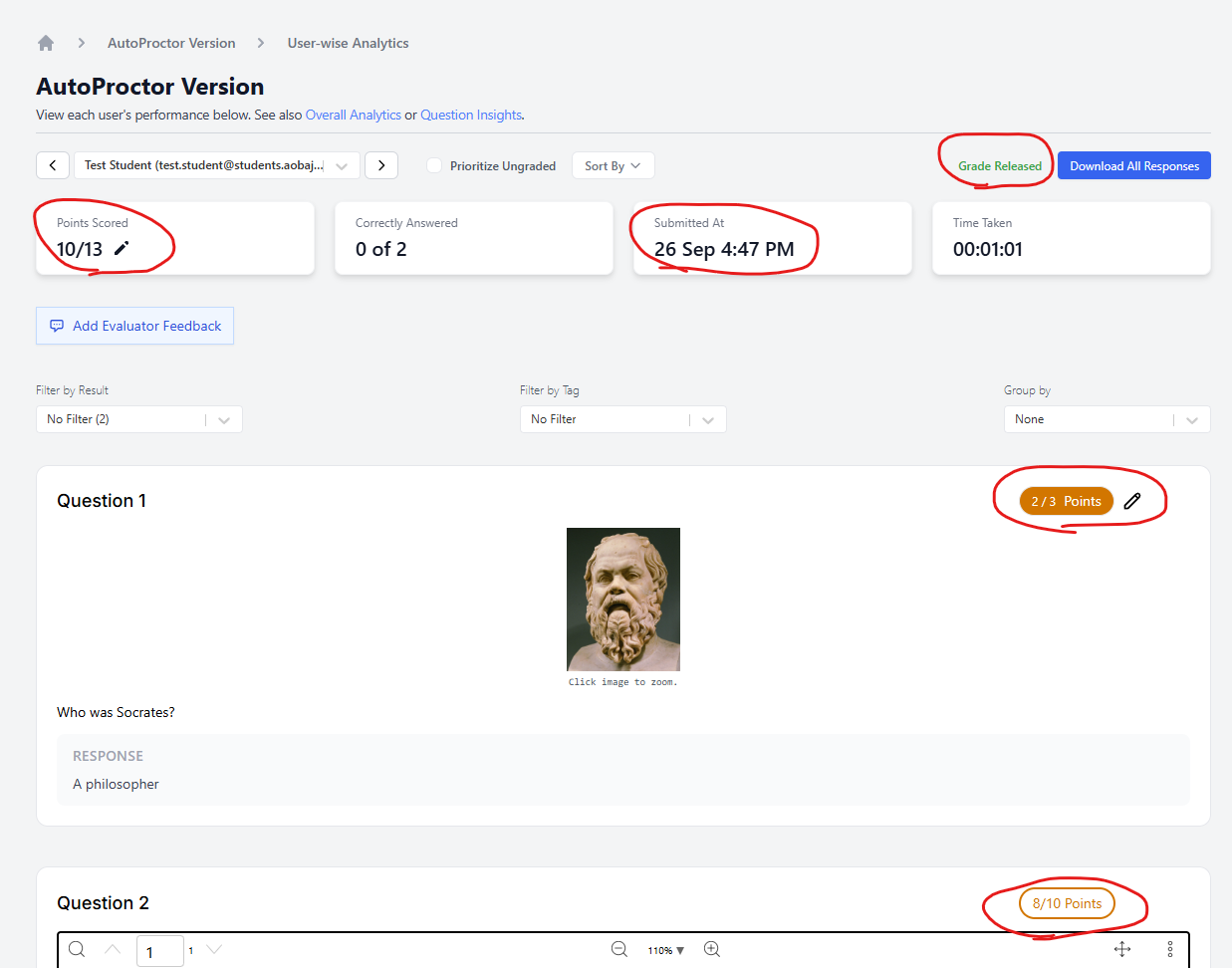The image size is (1232, 968).
Task: Activate the pan/move tool in viewer
Action: pyautogui.click(x=1122, y=950)
